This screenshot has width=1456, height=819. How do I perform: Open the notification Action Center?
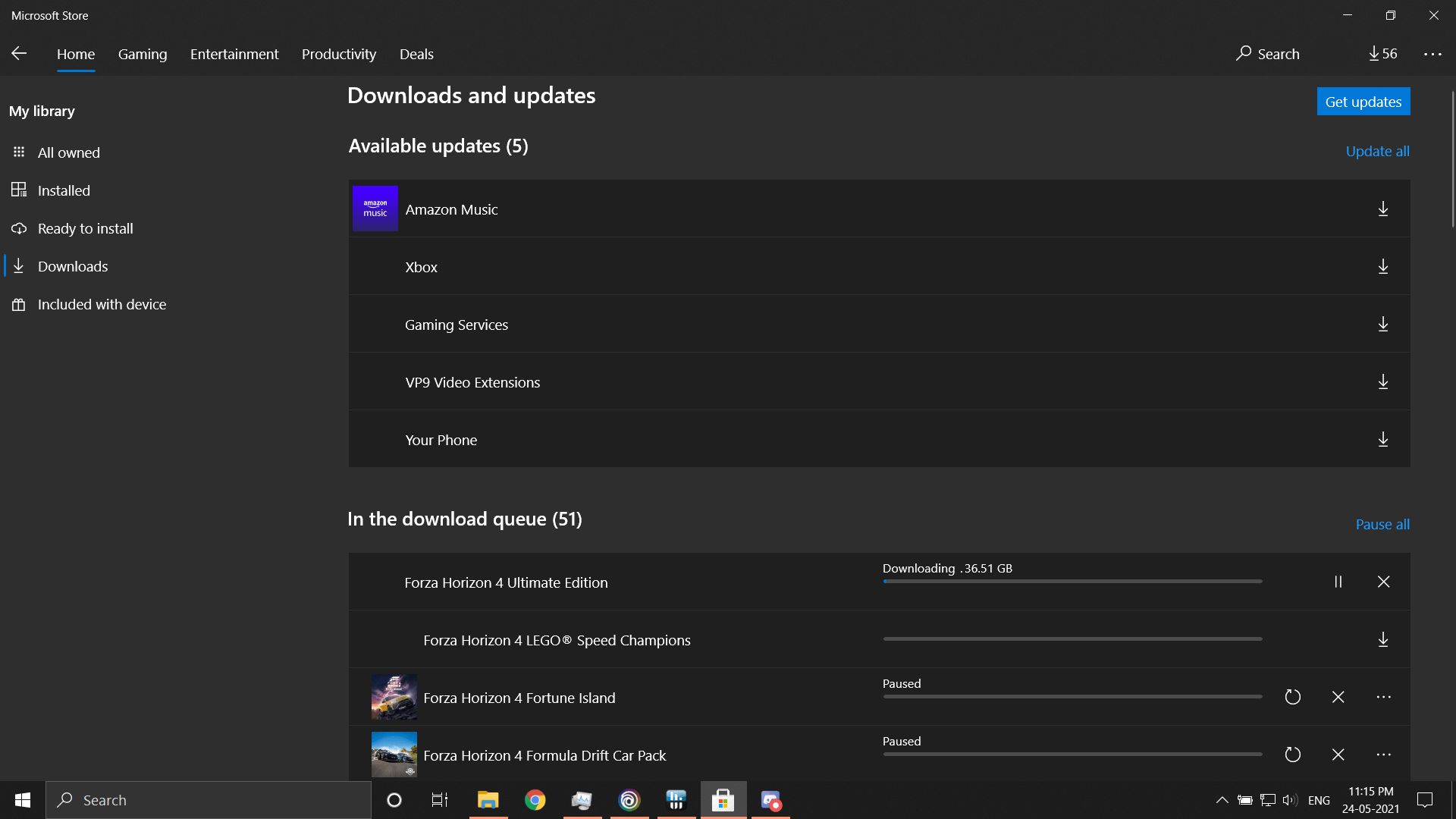(1425, 800)
